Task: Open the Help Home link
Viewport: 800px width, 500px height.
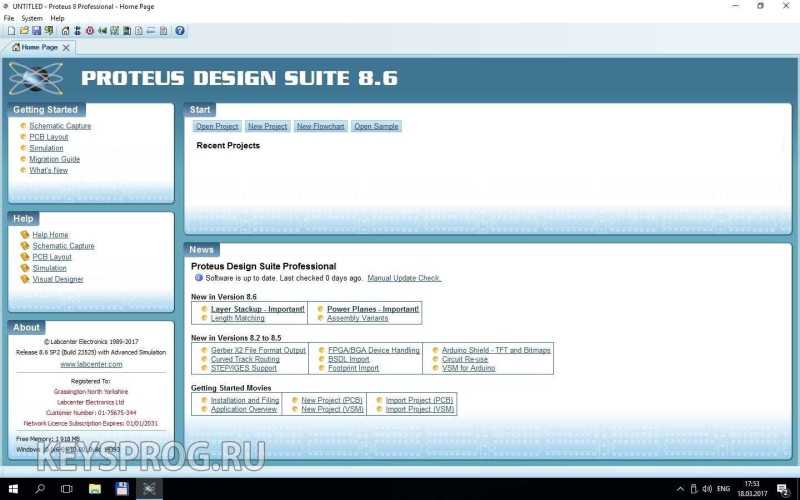Action: pos(51,235)
